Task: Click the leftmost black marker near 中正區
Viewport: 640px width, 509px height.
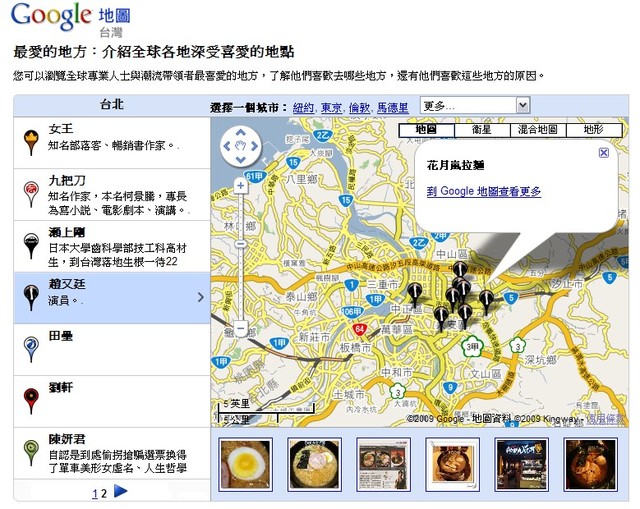Action: pos(415,295)
